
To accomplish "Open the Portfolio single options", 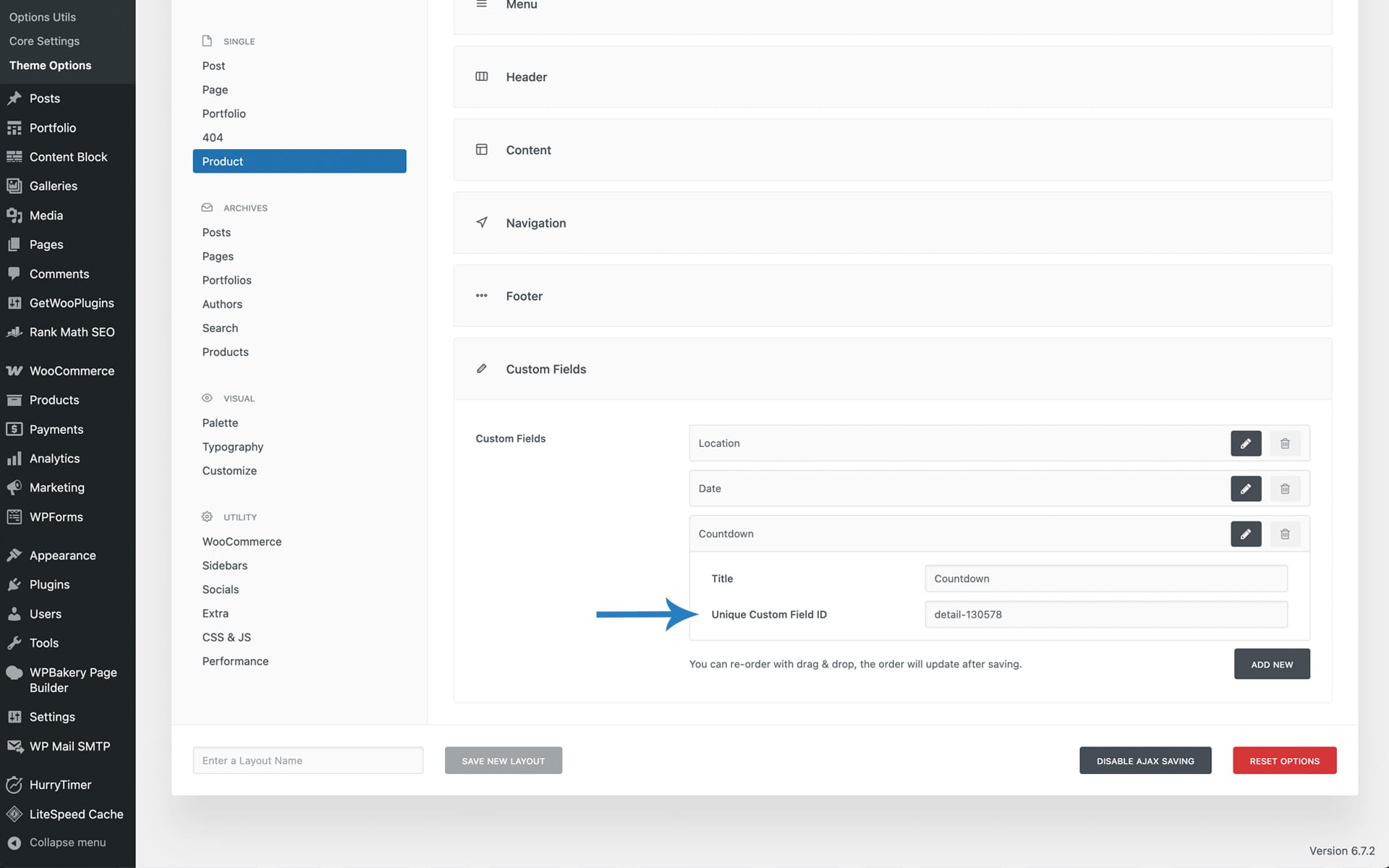I will click(224, 114).
